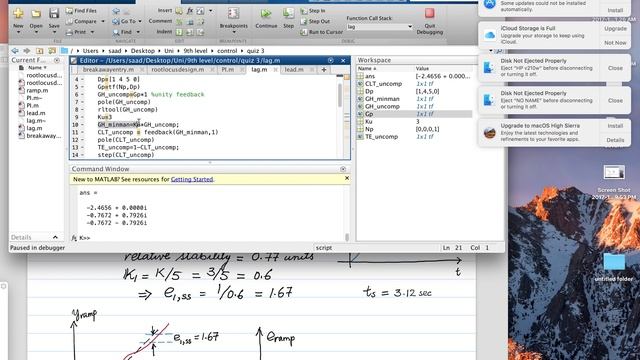
Task: Go forward in the folder address bar
Action: [x=27, y=51]
